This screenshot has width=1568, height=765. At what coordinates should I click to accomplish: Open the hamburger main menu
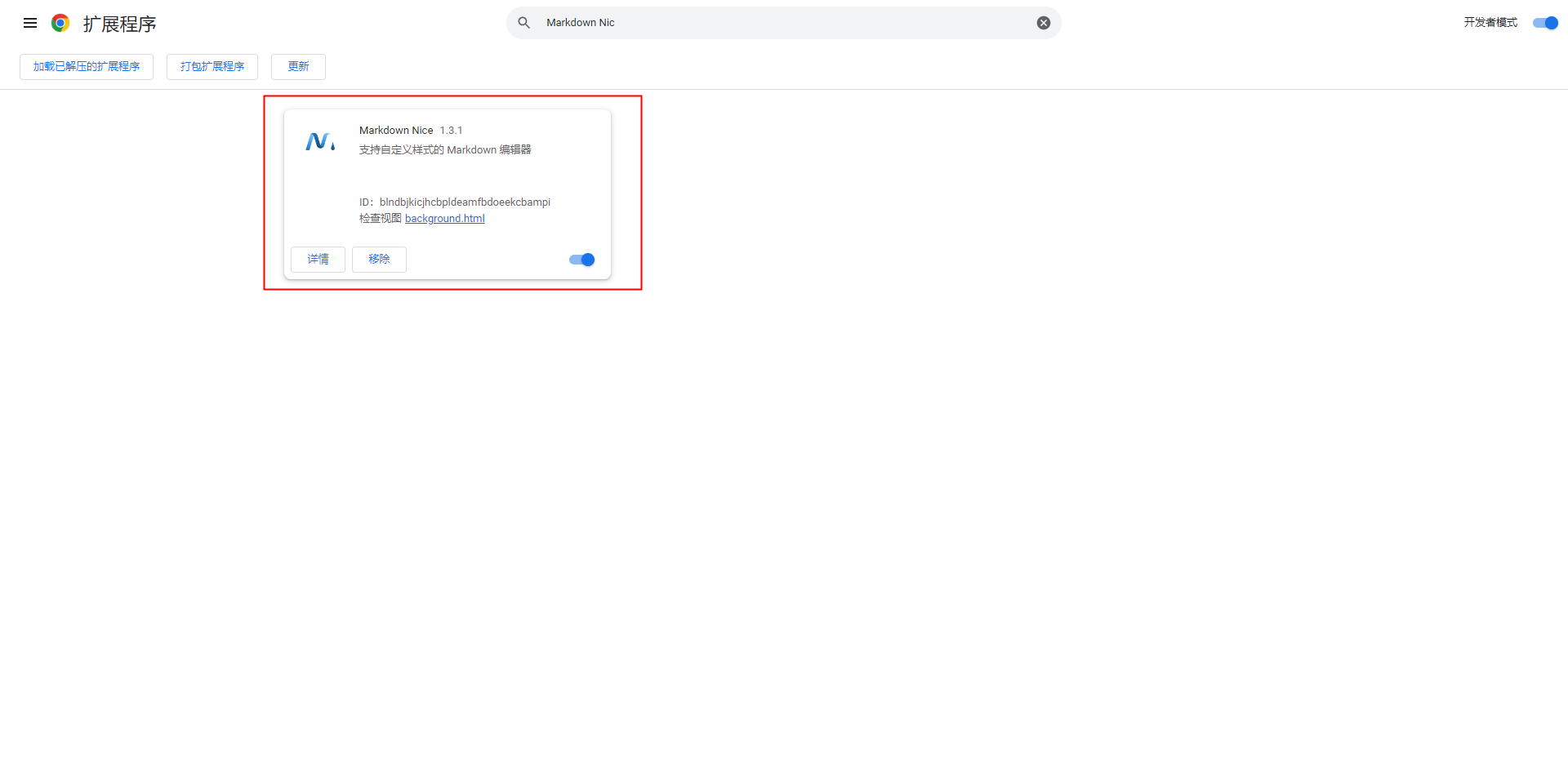click(x=30, y=23)
